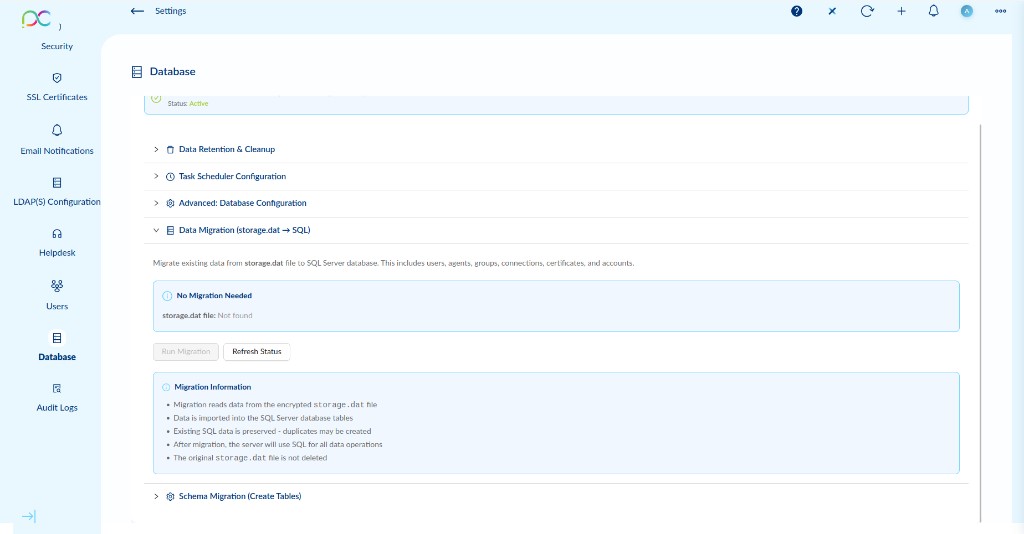This screenshot has width=1024, height=534.
Task: Expand Task Scheduler Configuration section
Action: click(x=232, y=176)
